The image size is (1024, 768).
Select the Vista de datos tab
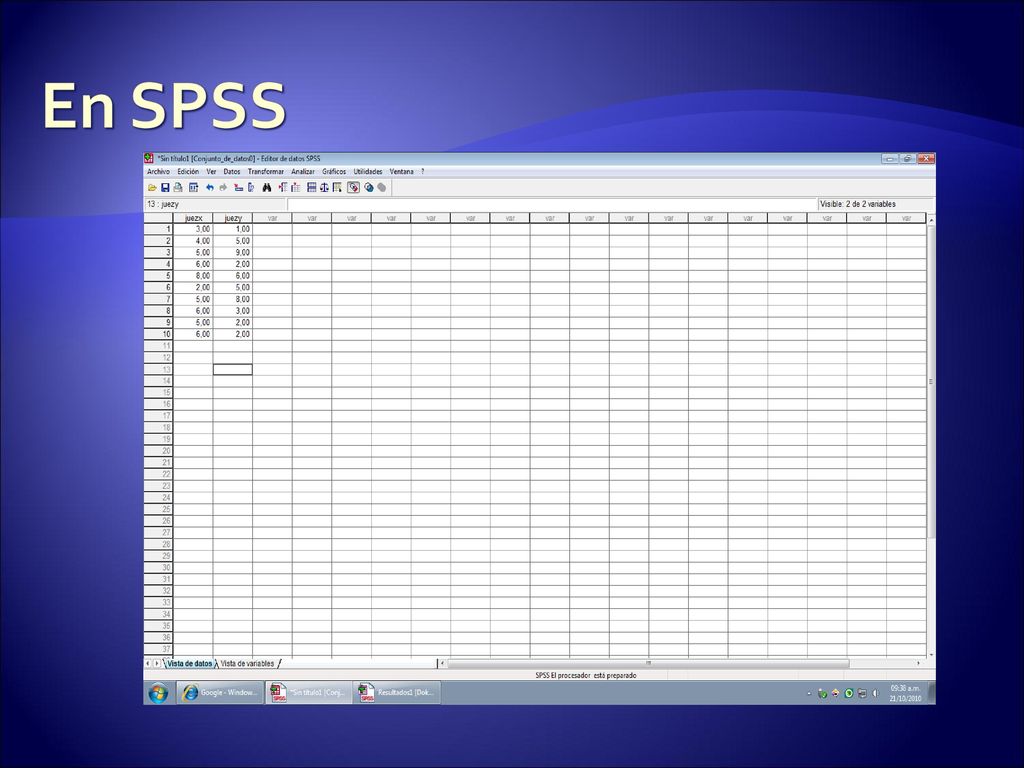point(189,664)
